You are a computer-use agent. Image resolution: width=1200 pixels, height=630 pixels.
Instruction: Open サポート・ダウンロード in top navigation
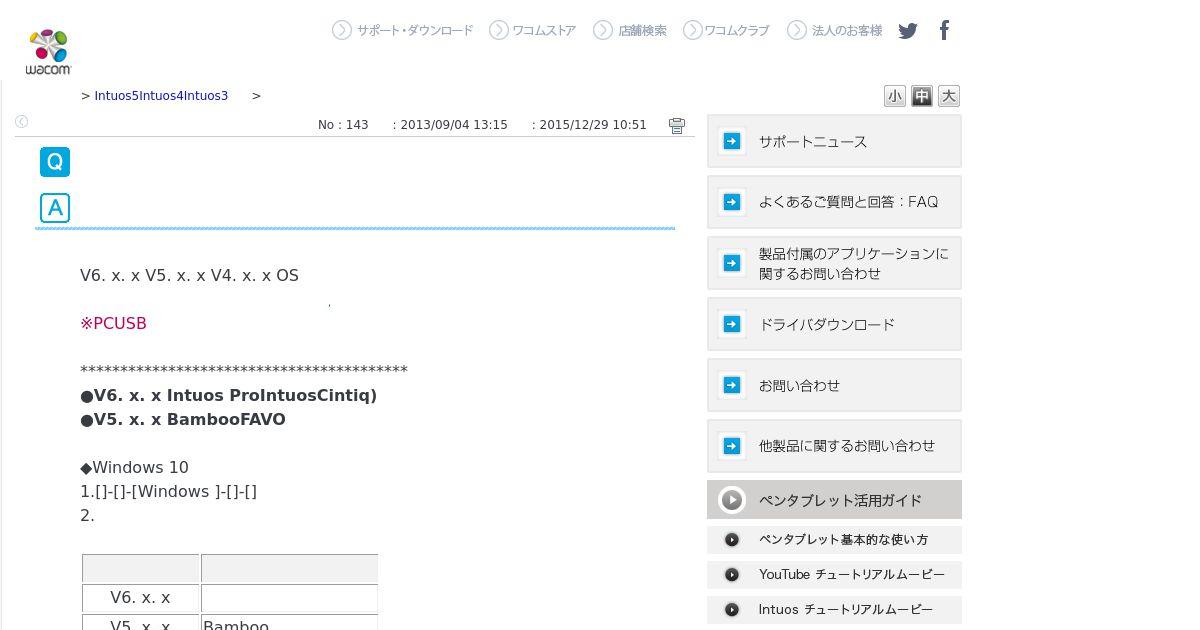[415, 31]
